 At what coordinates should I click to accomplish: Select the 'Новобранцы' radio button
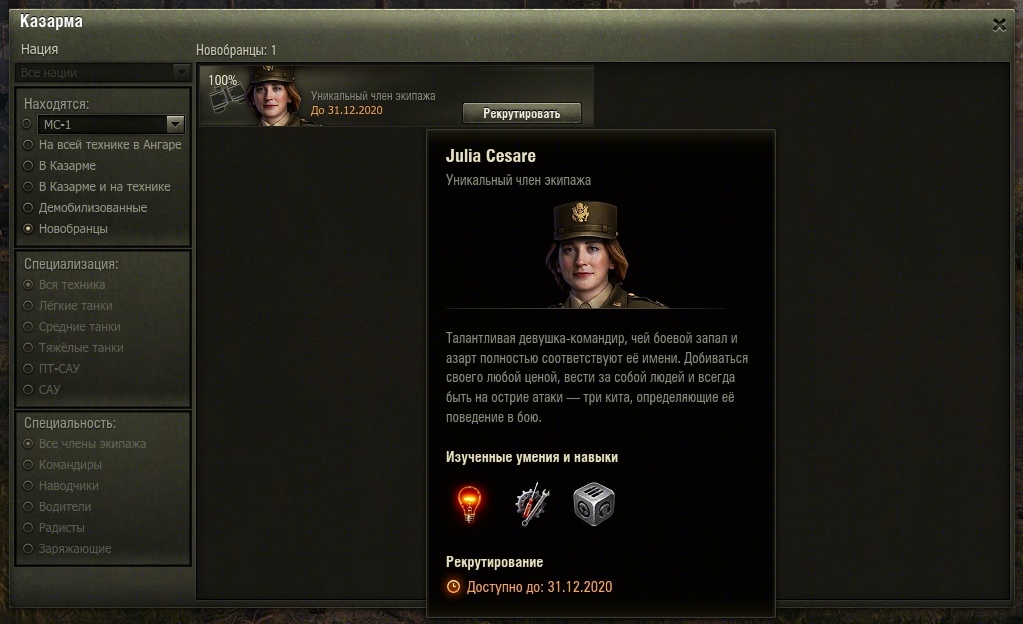pos(65,228)
